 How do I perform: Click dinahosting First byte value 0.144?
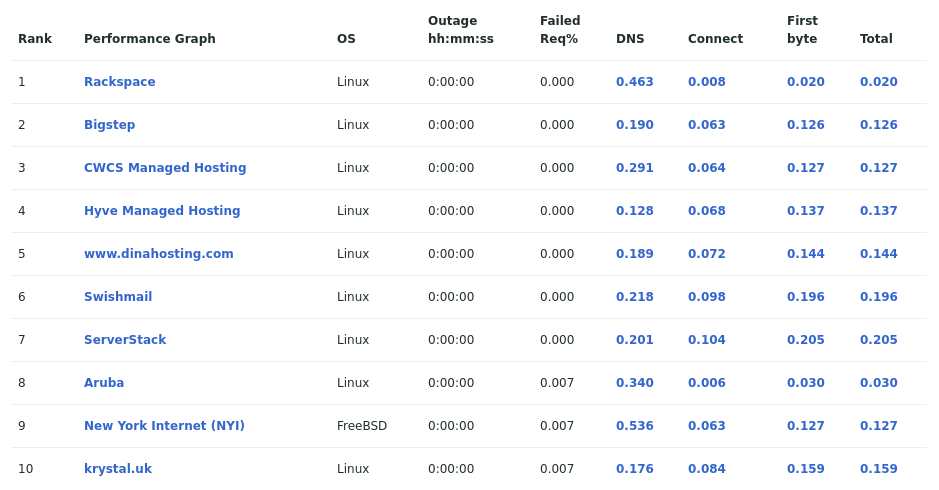[x=805, y=254]
